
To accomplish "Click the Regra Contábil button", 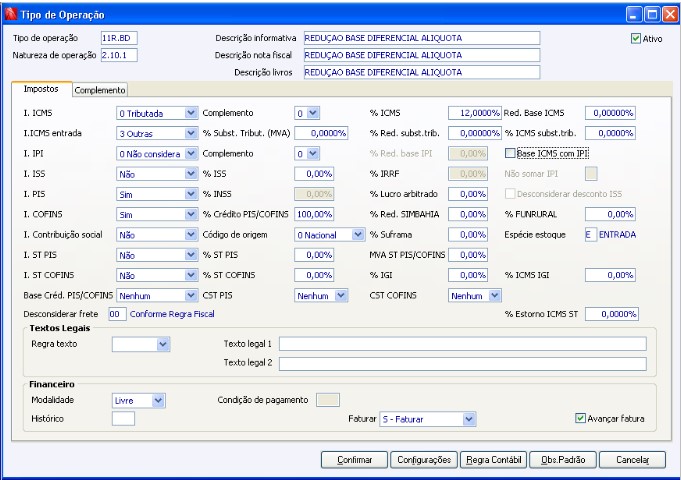I will (493, 460).
